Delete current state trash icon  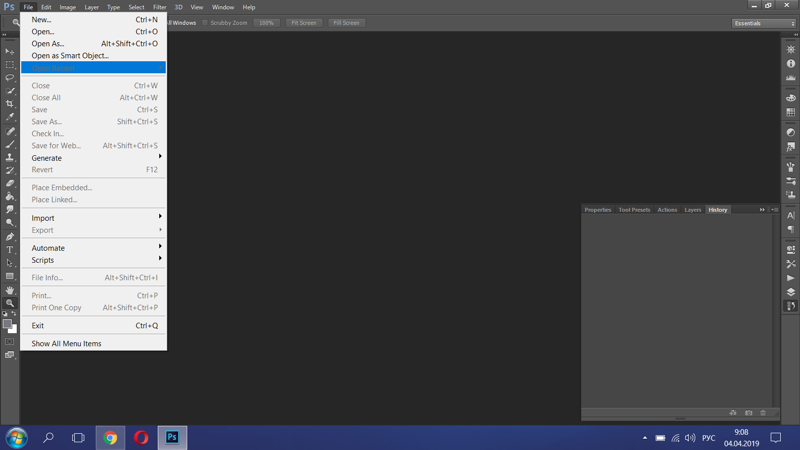(x=763, y=413)
